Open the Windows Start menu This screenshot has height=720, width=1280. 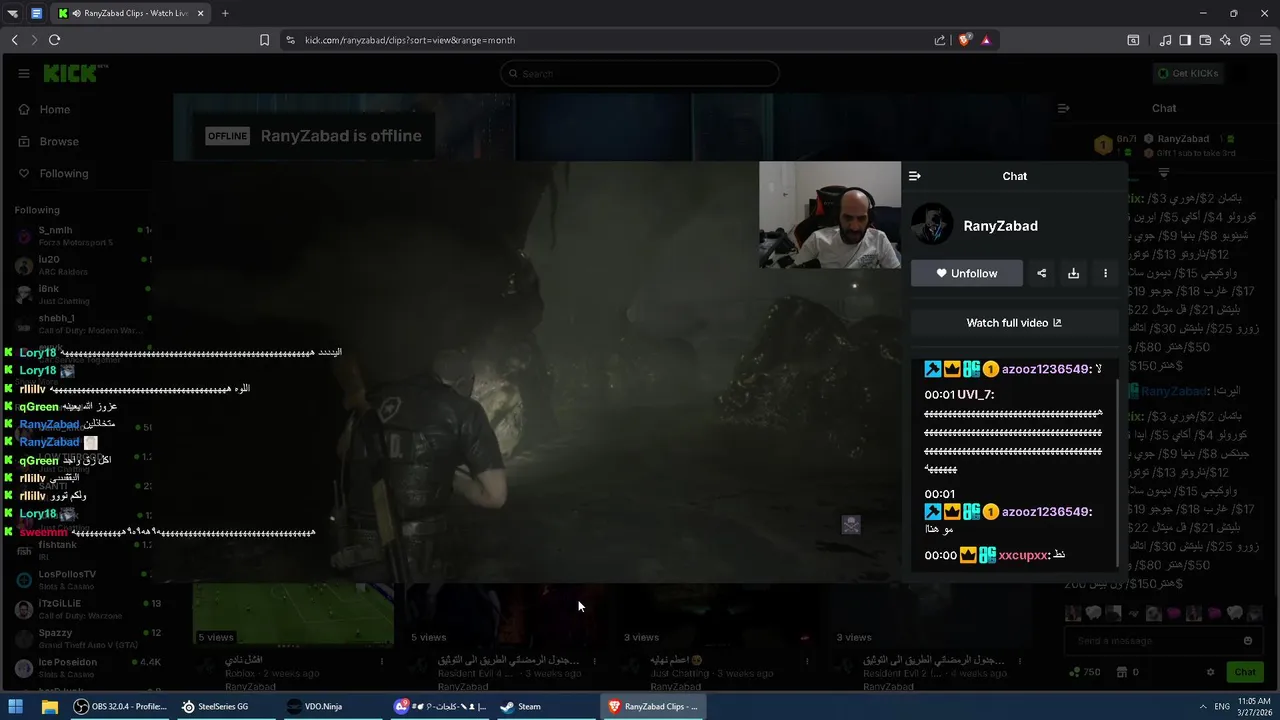pyautogui.click(x=16, y=706)
